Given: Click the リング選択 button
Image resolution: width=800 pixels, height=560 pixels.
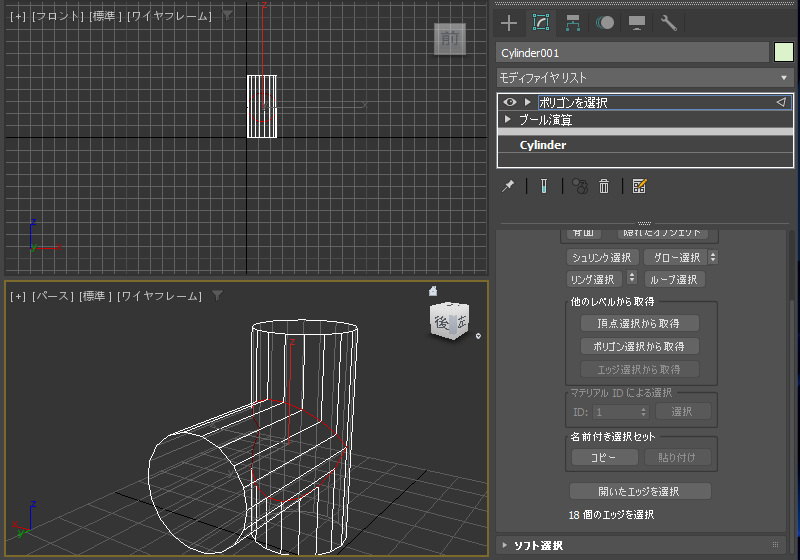Looking at the screenshot, I should 593,279.
